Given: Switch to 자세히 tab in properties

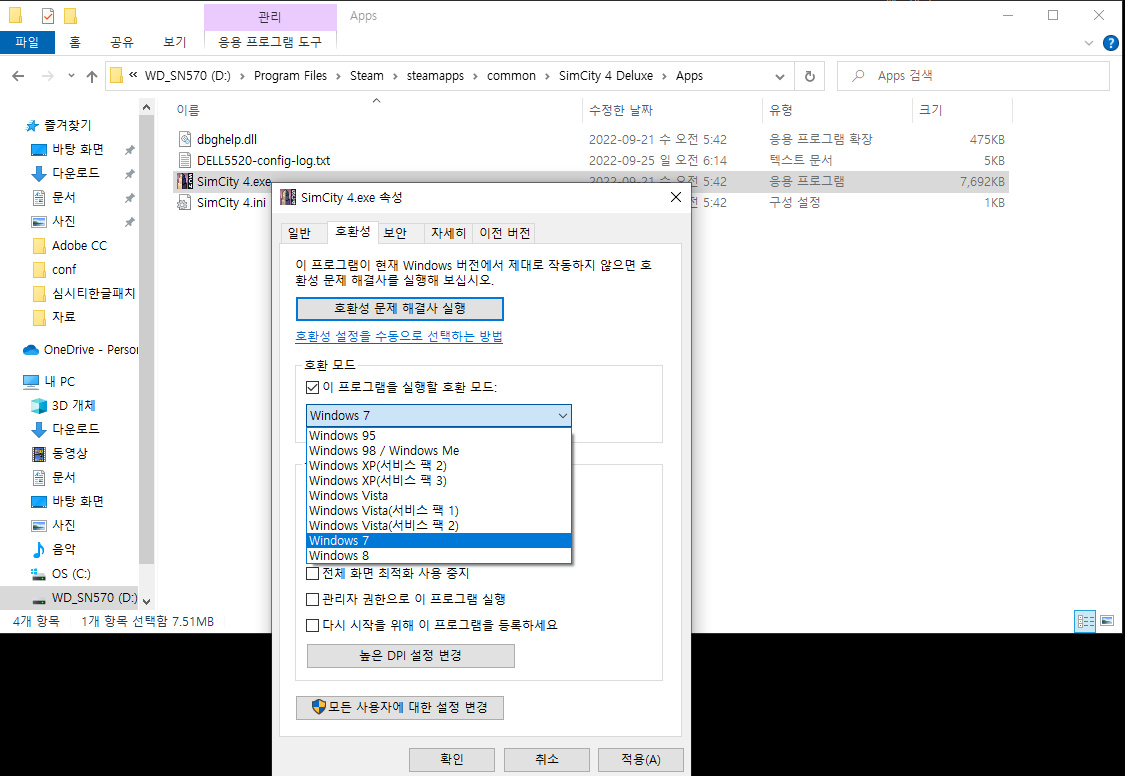Looking at the screenshot, I should point(448,233).
